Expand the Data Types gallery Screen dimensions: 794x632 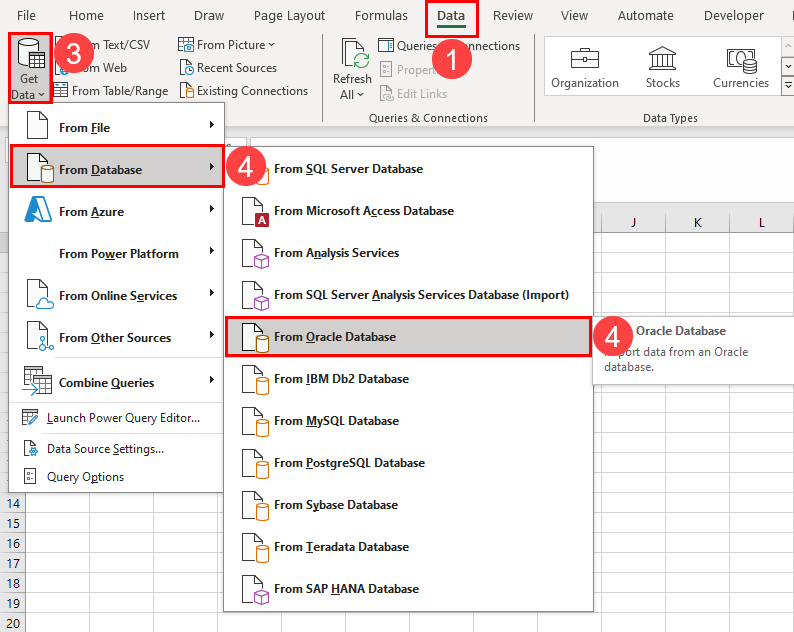point(788,86)
